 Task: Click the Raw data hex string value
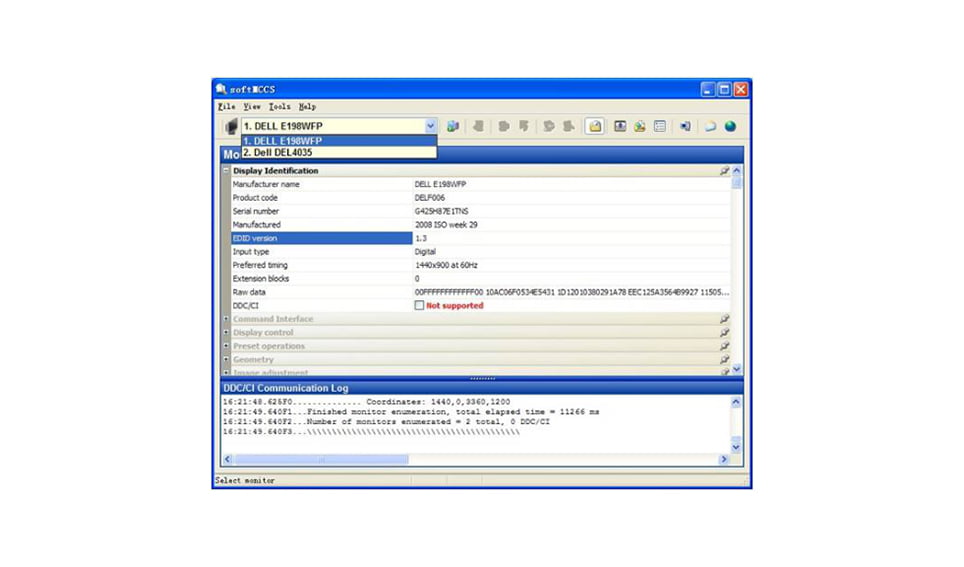(572, 292)
